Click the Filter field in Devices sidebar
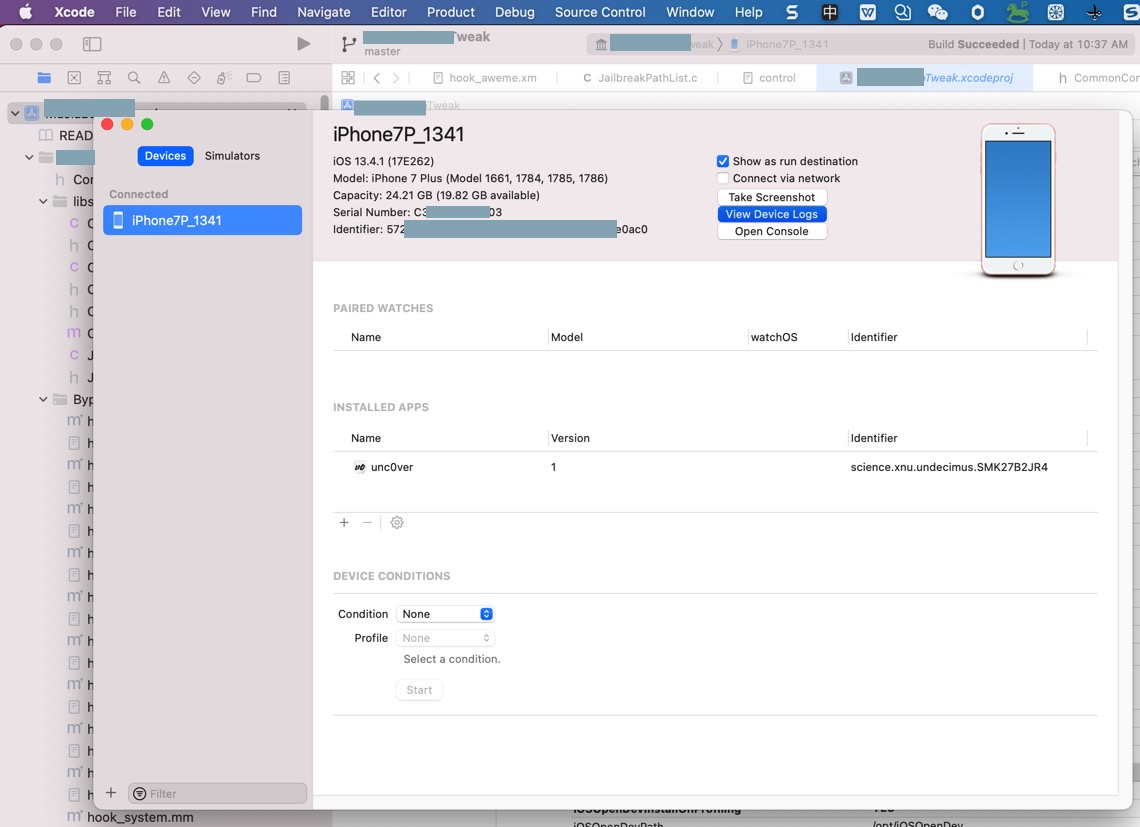Viewport: 1140px width, 827px height. [217, 794]
